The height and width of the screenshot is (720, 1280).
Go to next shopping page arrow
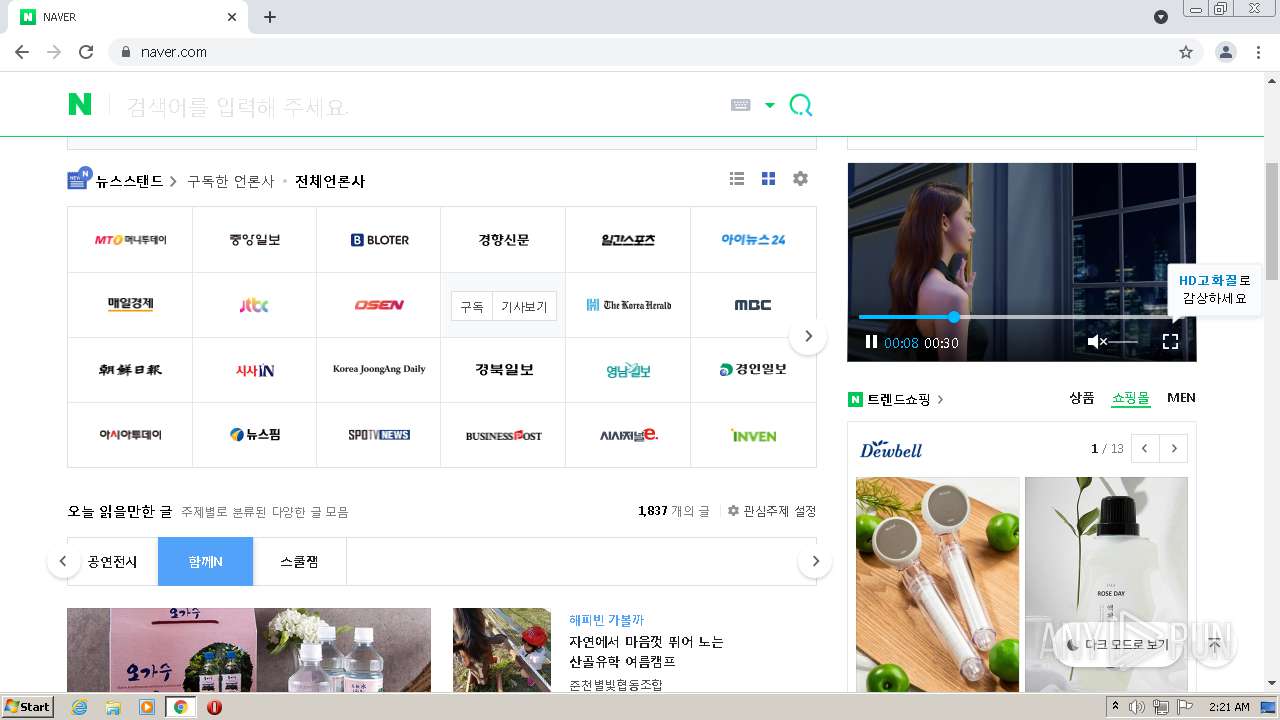[x=1174, y=448]
